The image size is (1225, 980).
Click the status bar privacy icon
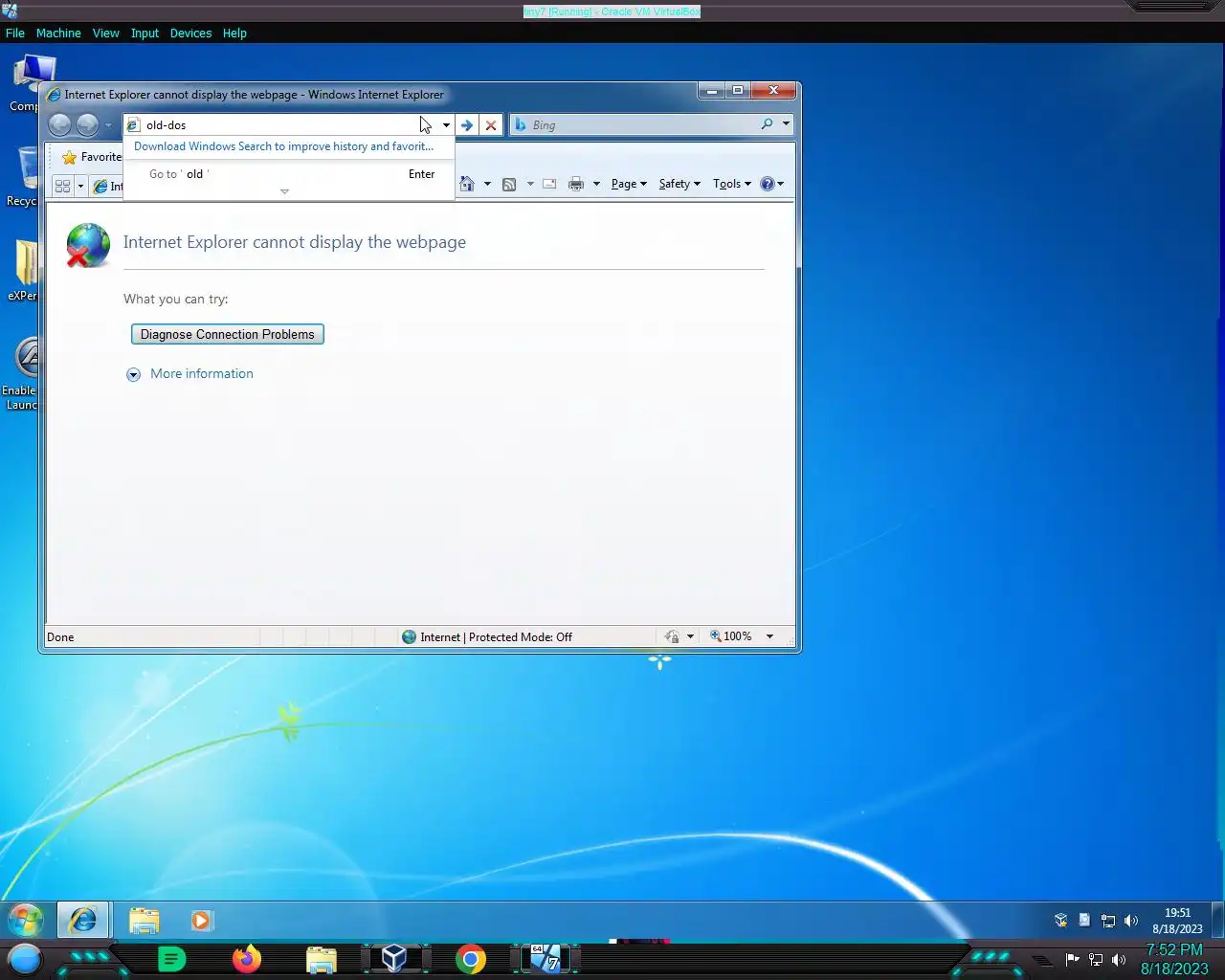pyautogui.click(x=673, y=636)
